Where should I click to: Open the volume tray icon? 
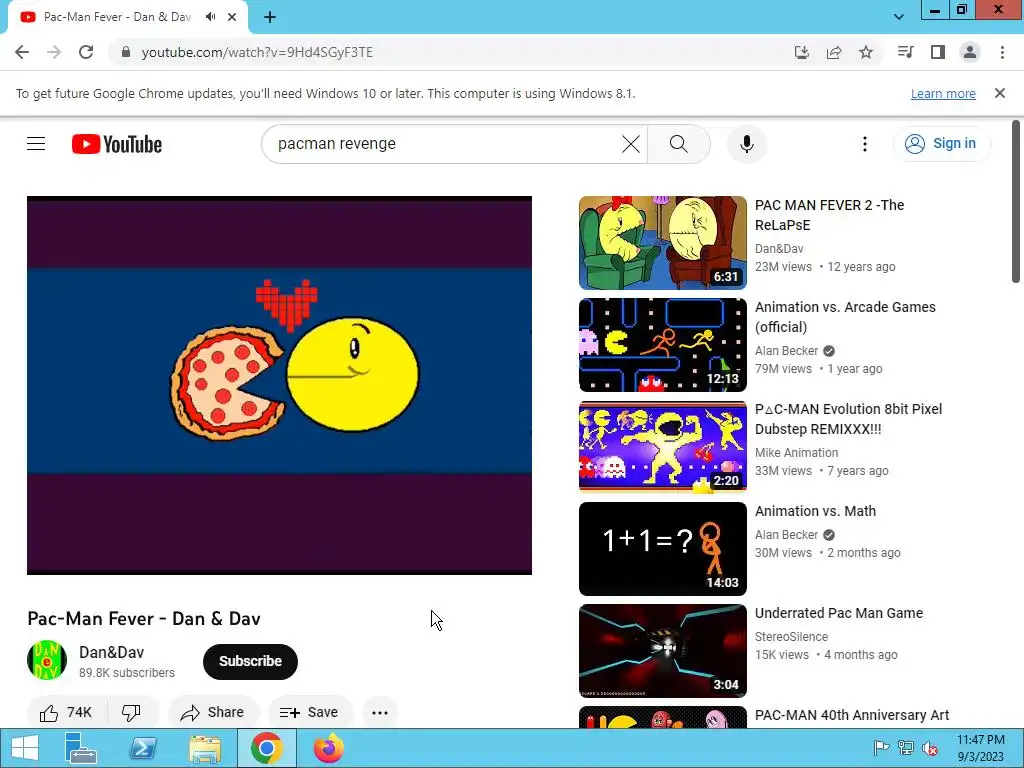pyautogui.click(x=930, y=748)
